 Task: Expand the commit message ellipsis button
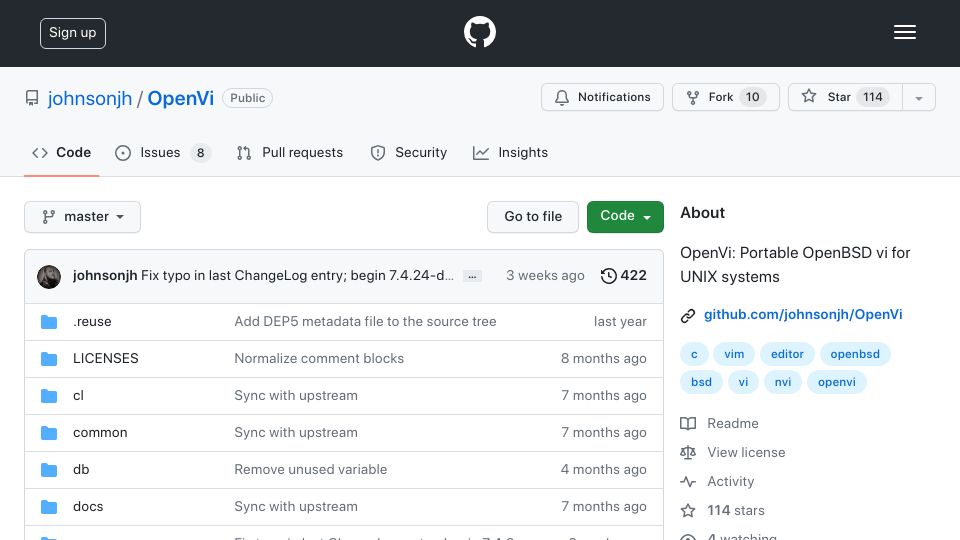[x=472, y=276]
